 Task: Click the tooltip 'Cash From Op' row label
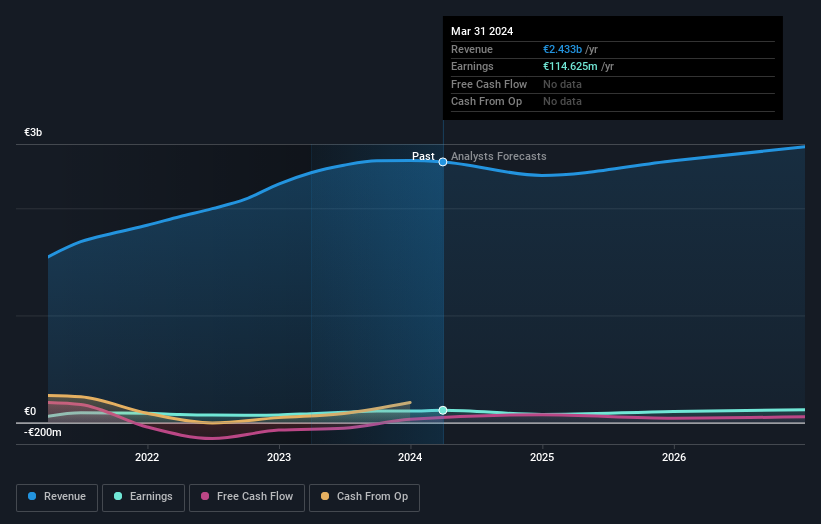(486, 102)
